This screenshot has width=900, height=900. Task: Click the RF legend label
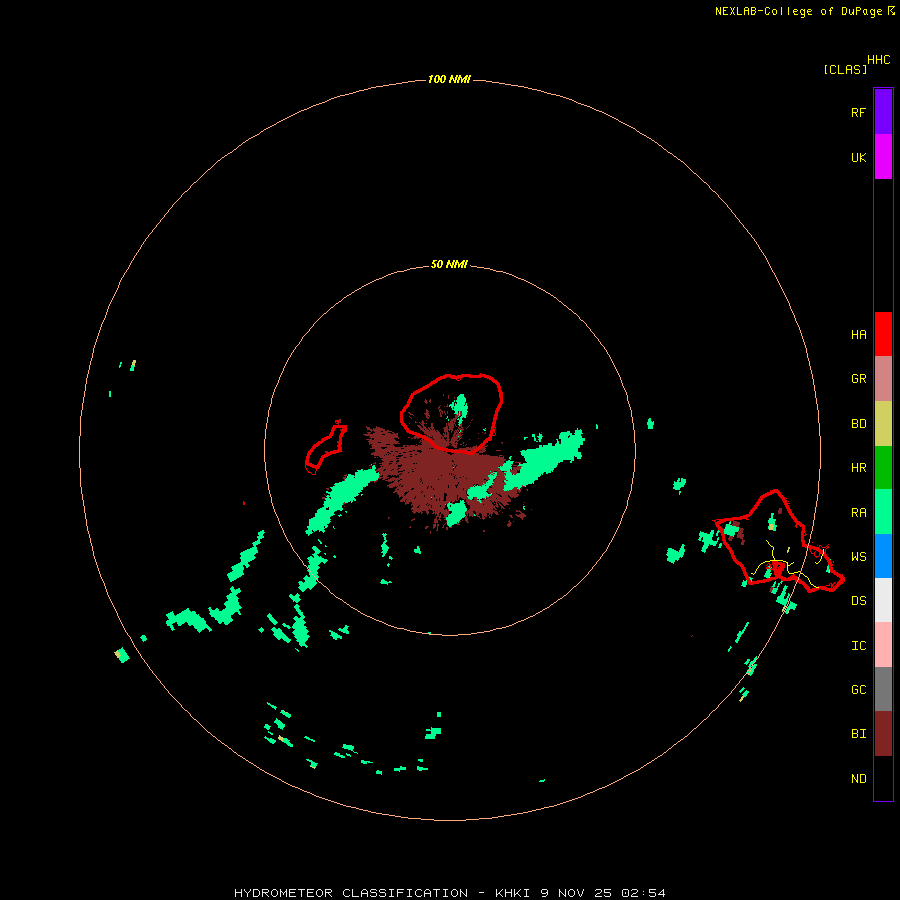(x=858, y=113)
